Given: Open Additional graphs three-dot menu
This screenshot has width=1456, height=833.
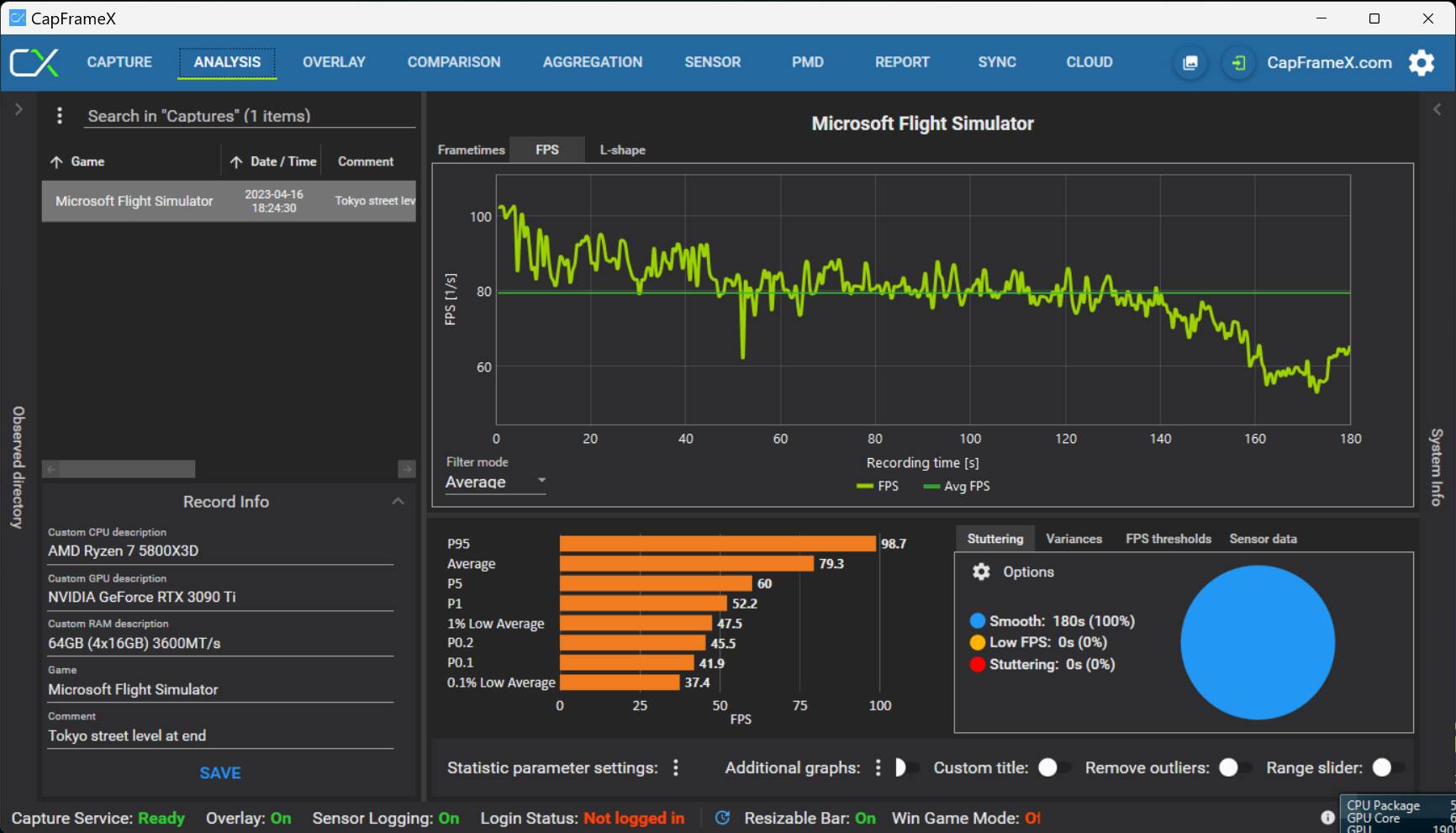Looking at the screenshot, I should 878,767.
